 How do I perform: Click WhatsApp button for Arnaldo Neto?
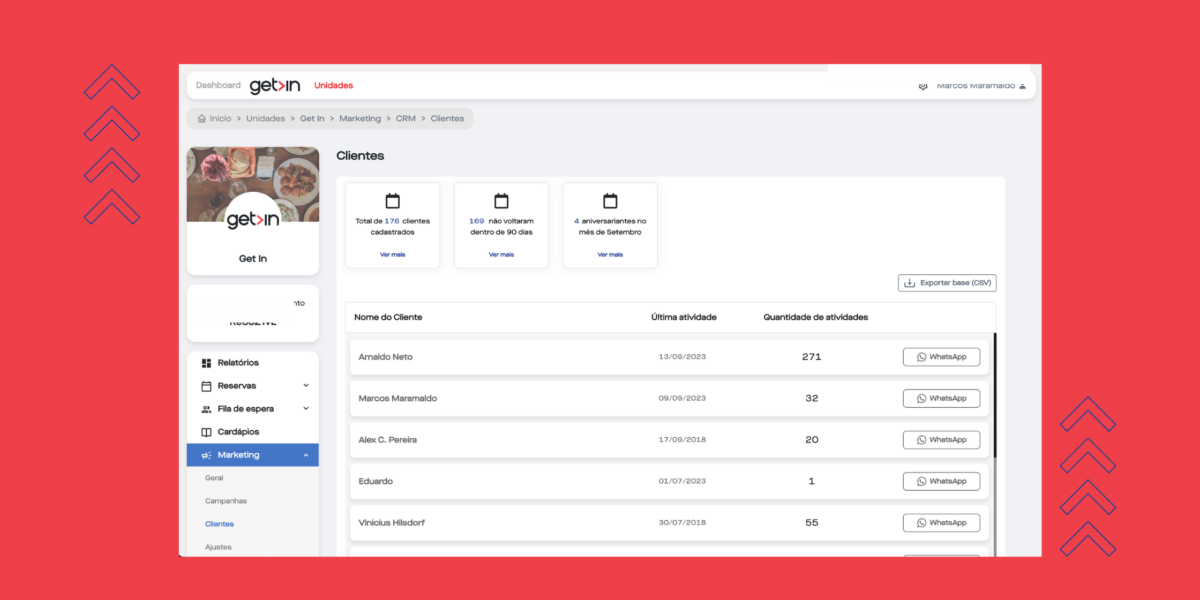pos(941,357)
